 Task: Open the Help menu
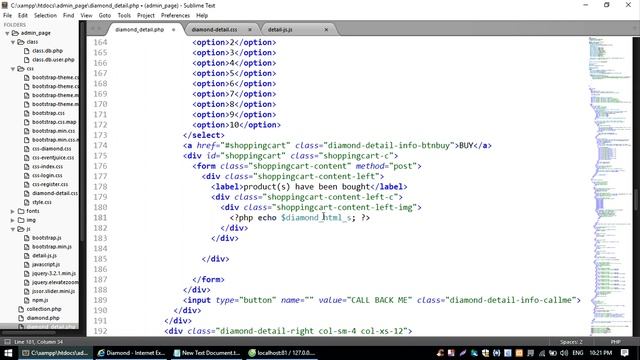click(202, 16)
